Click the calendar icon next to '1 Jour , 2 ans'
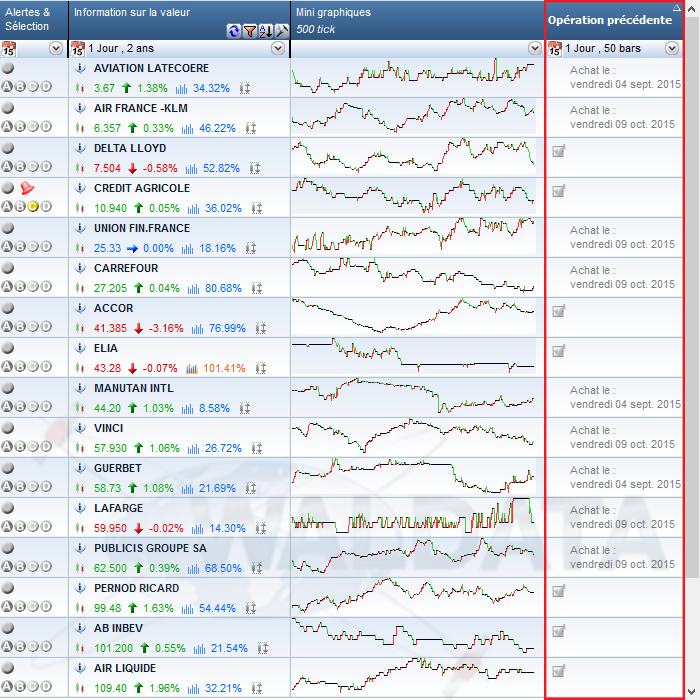 coord(78,49)
